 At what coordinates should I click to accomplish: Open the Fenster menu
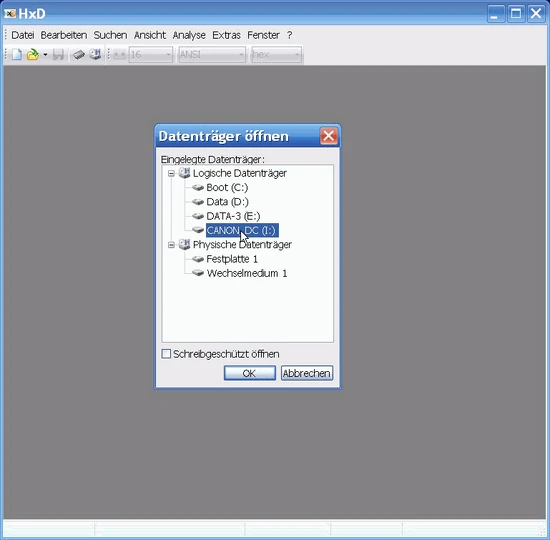(x=263, y=35)
